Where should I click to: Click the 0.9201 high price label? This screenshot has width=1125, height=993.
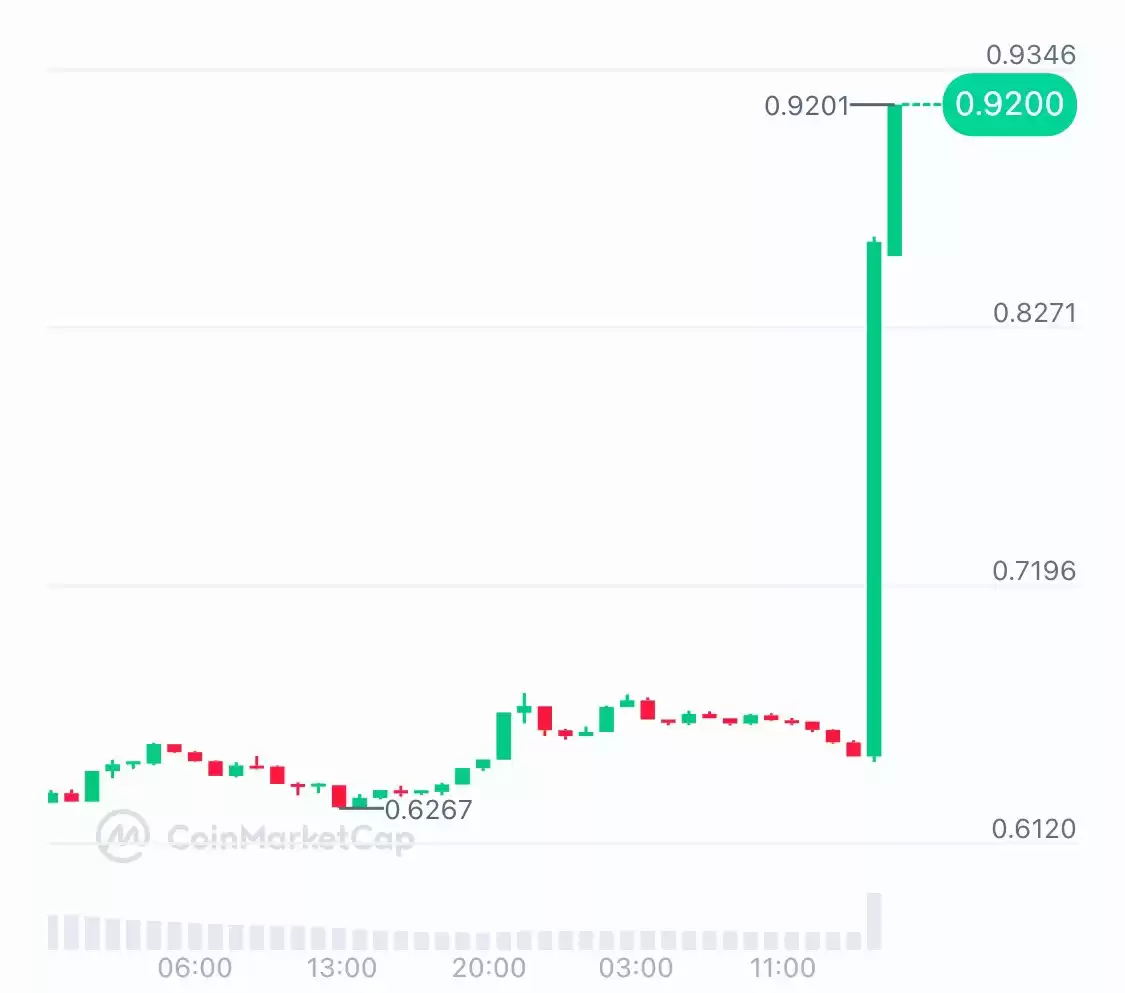[806, 106]
